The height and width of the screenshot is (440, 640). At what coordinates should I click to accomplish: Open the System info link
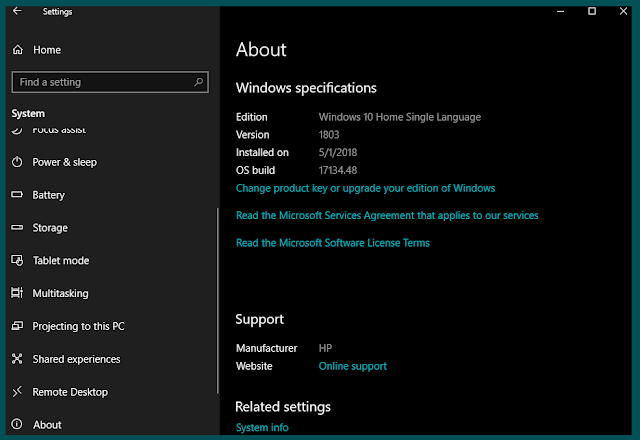(x=262, y=427)
